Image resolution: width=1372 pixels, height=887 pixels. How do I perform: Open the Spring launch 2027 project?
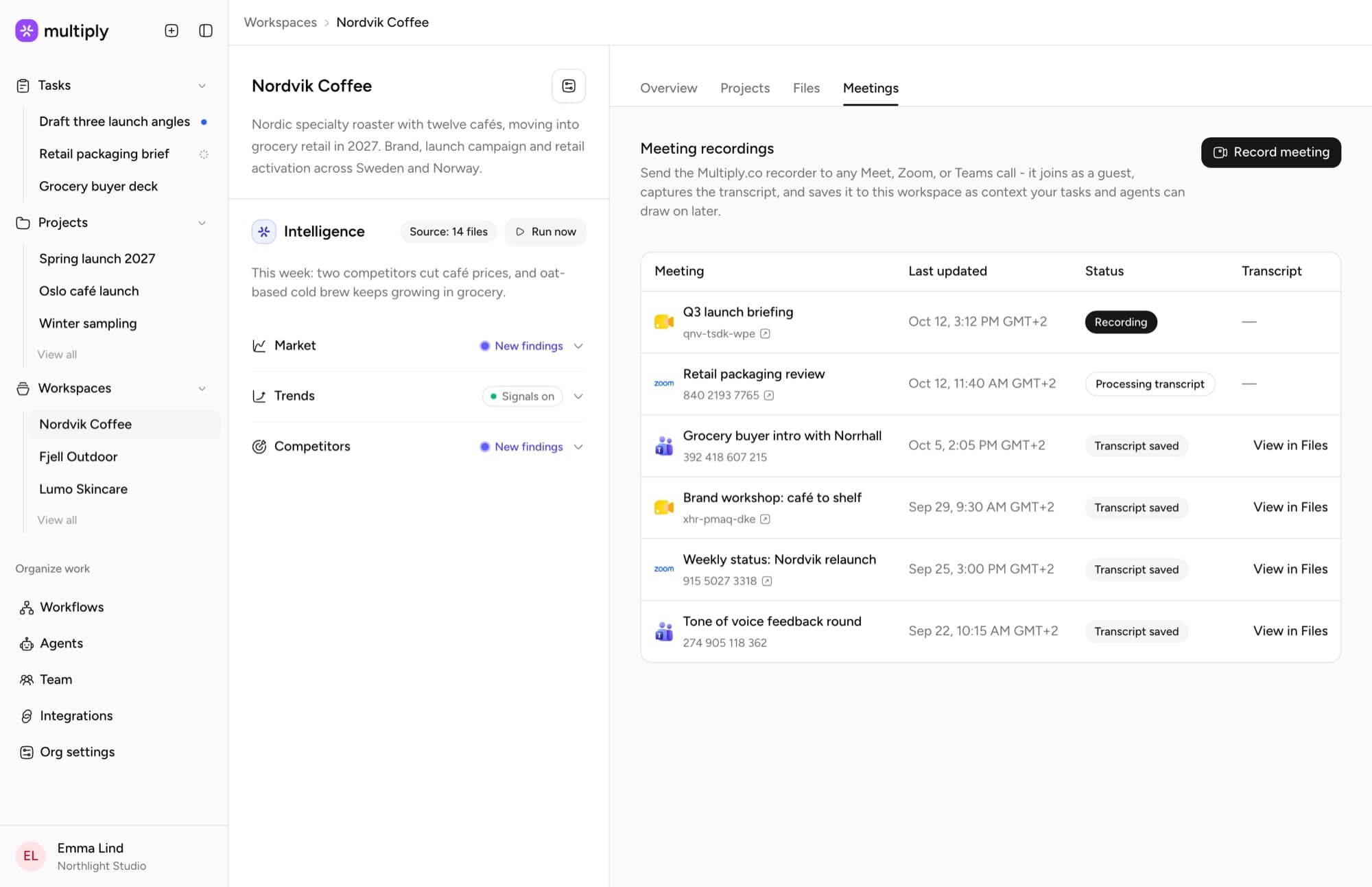point(97,259)
